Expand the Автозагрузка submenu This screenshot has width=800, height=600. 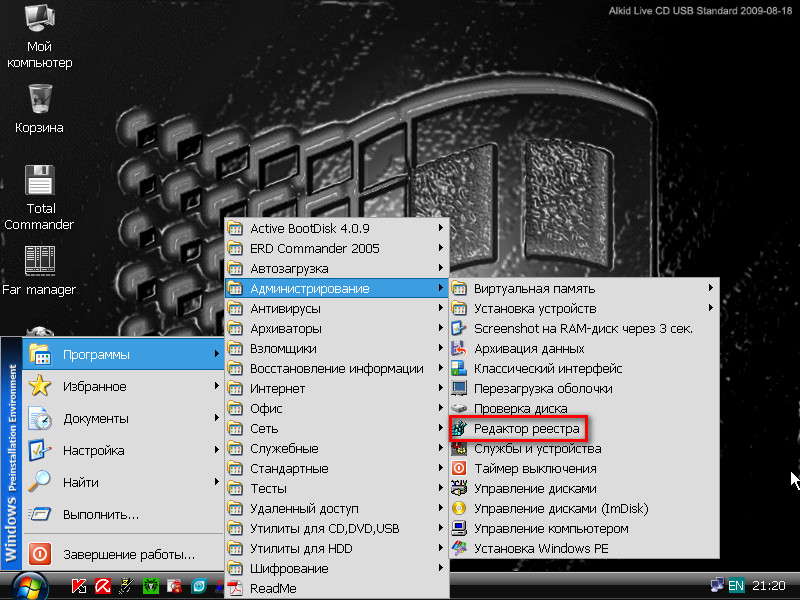pos(337,268)
